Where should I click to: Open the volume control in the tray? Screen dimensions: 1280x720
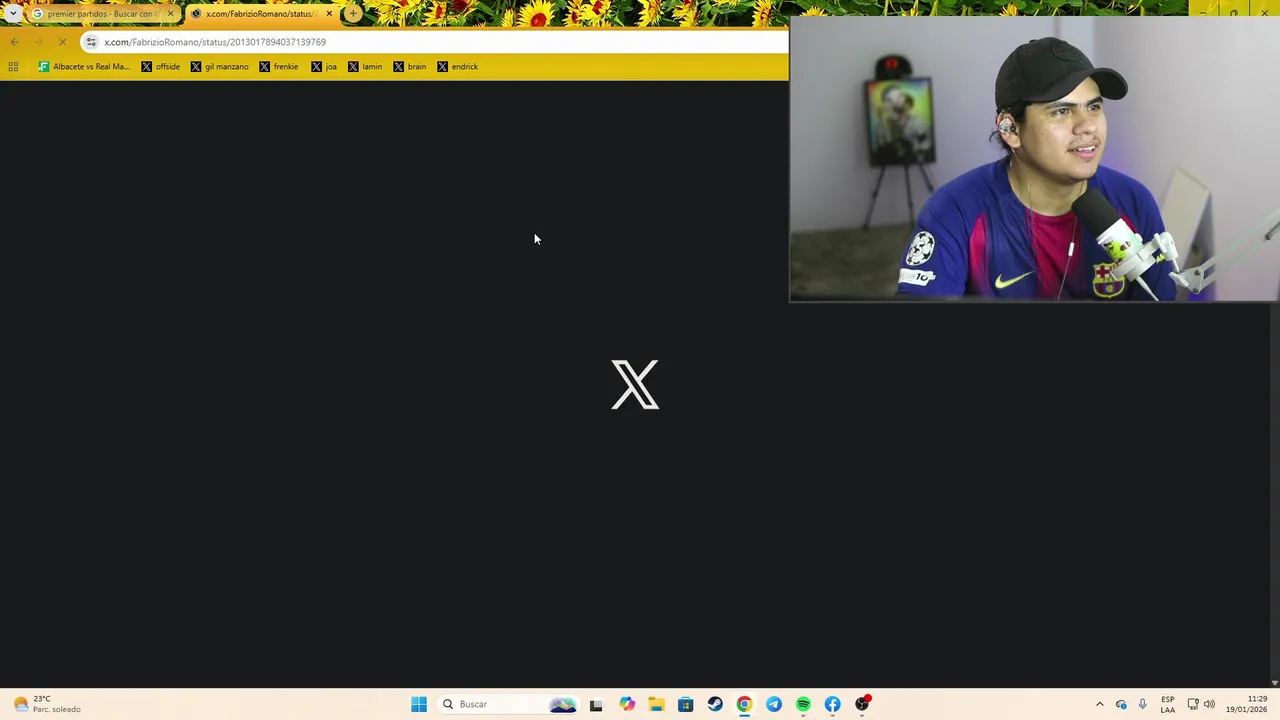1209,704
